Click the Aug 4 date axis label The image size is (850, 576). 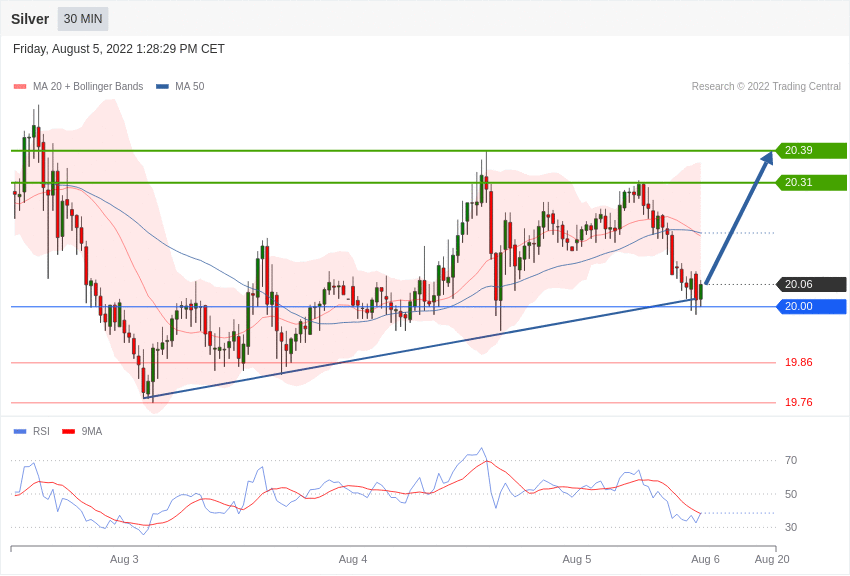(353, 559)
